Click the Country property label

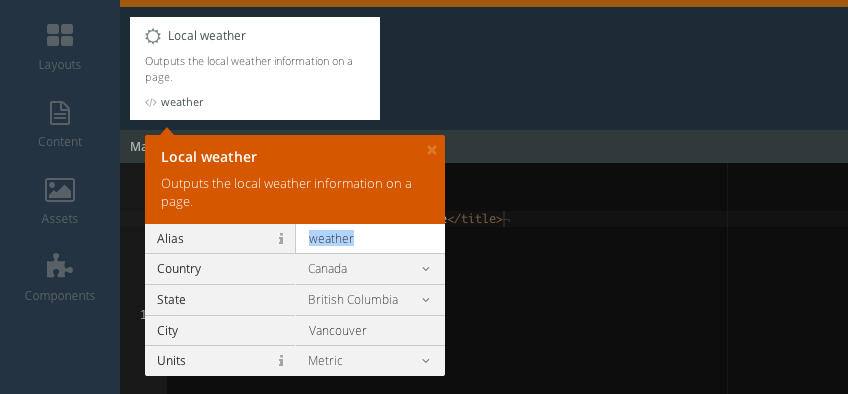coord(178,269)
